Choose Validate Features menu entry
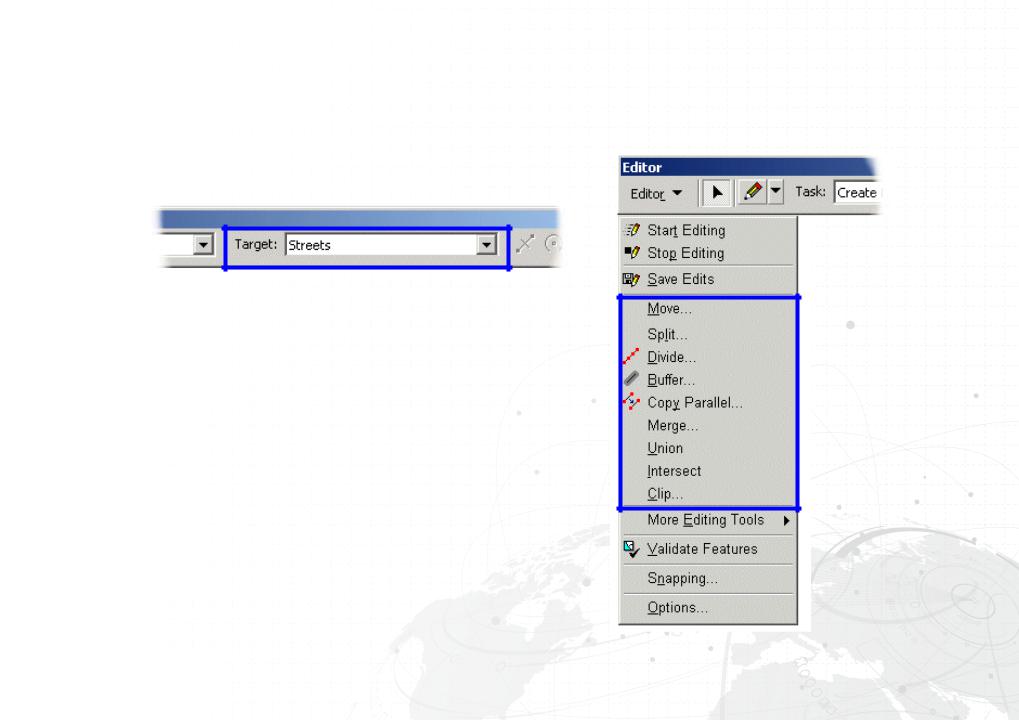The image size is (1019, 720). click(x=708, y=549)
